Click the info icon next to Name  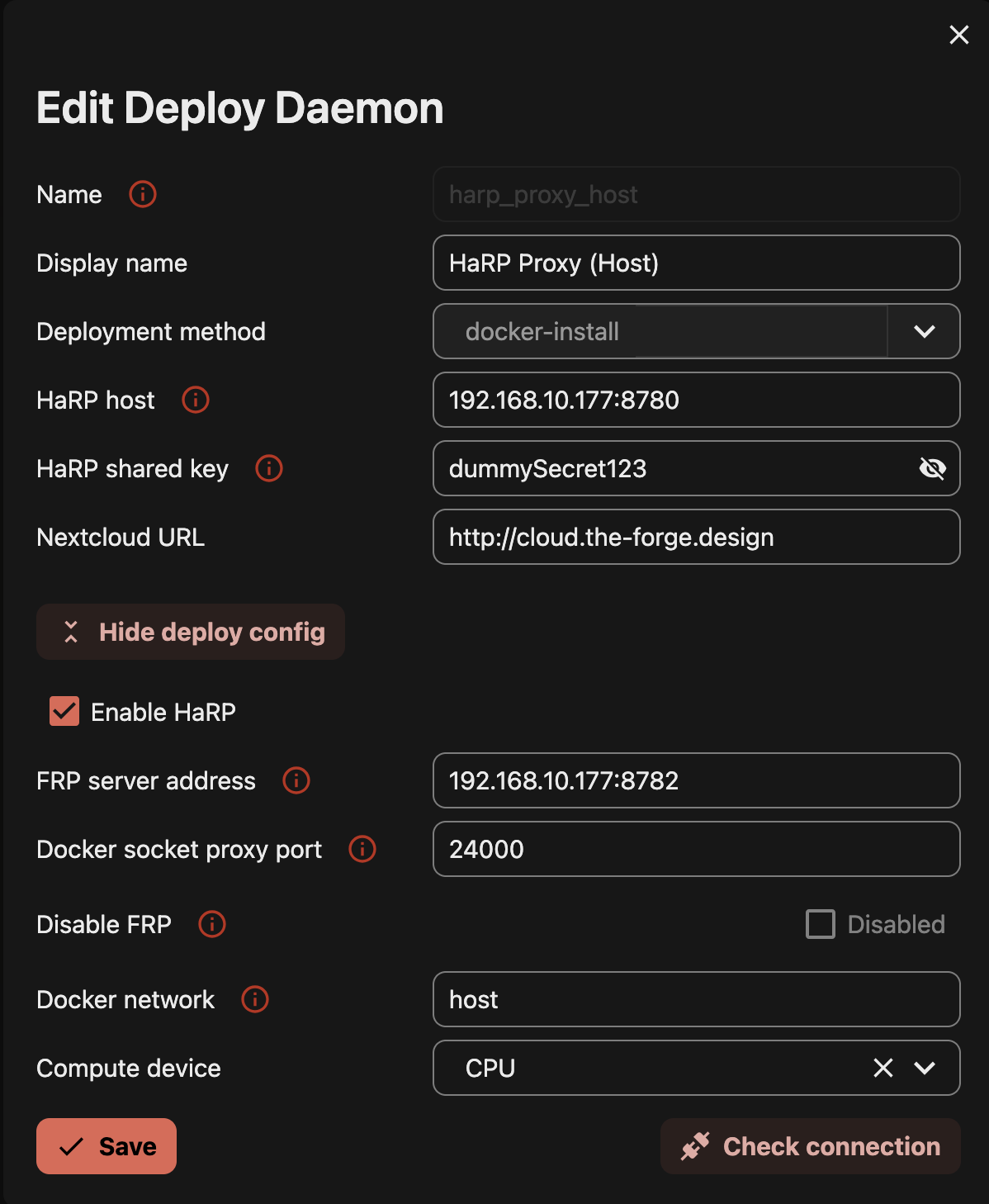pyautogui.click(x=143, y=194)
